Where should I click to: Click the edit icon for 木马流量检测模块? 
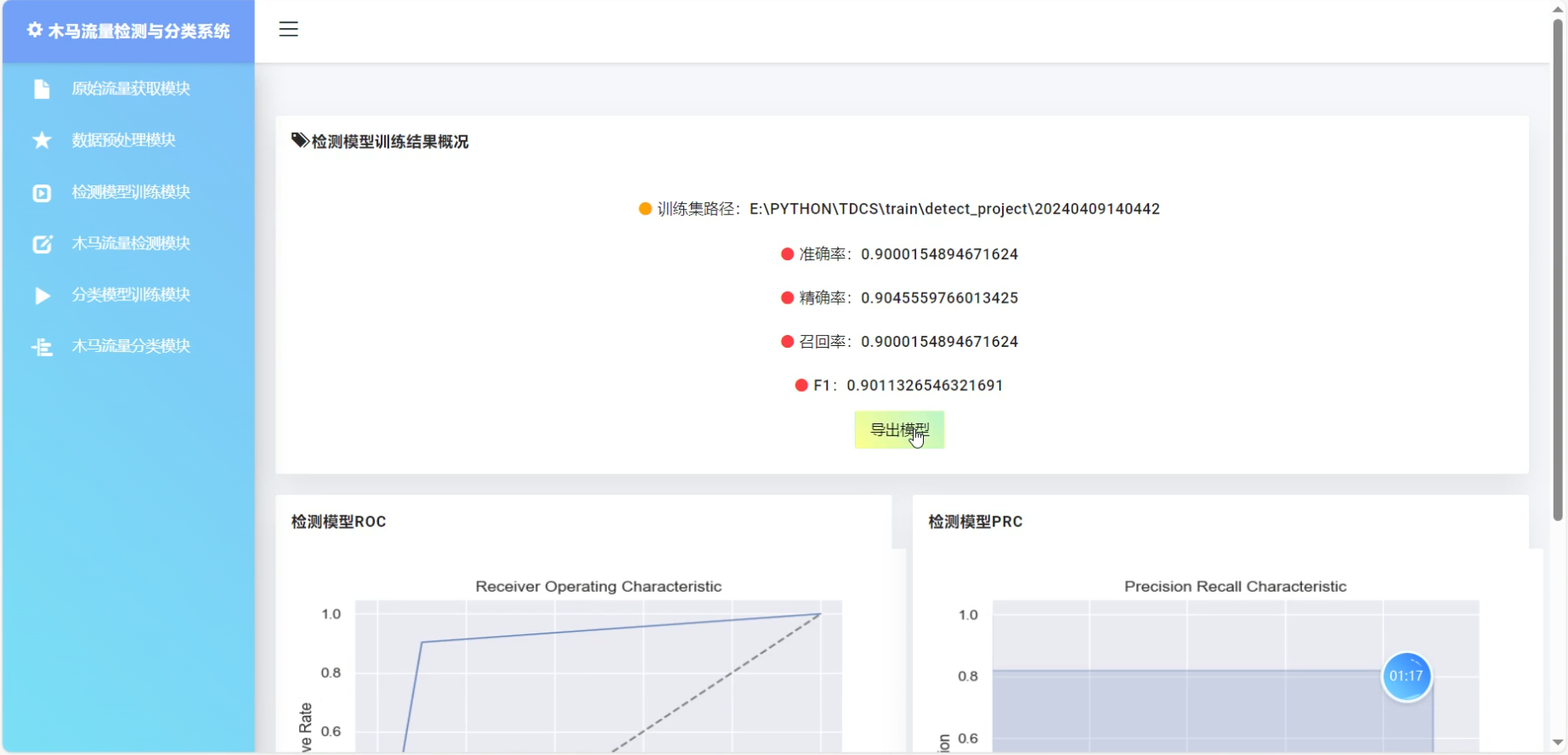click(x=42, y=244)
